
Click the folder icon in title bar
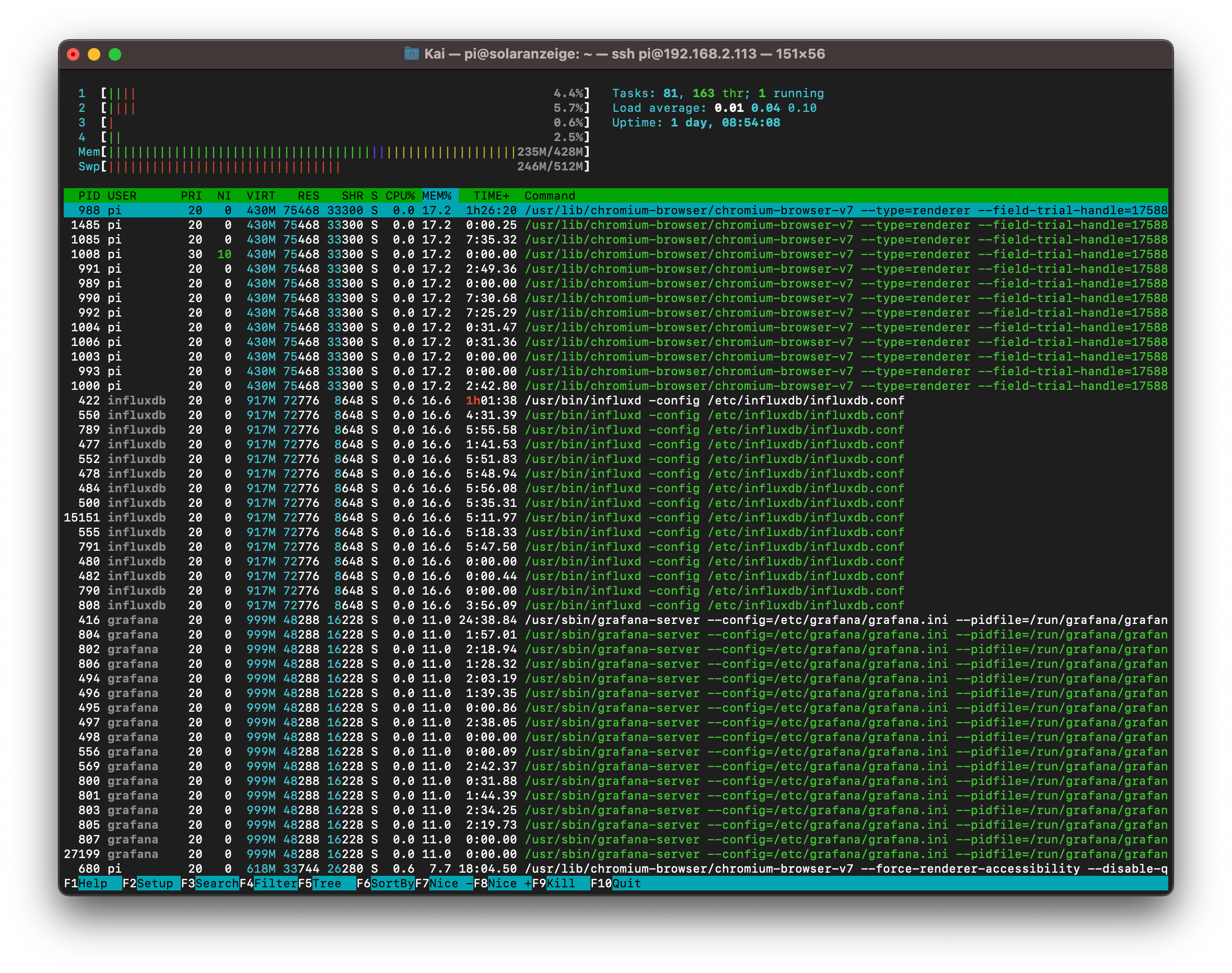point(411,53)
